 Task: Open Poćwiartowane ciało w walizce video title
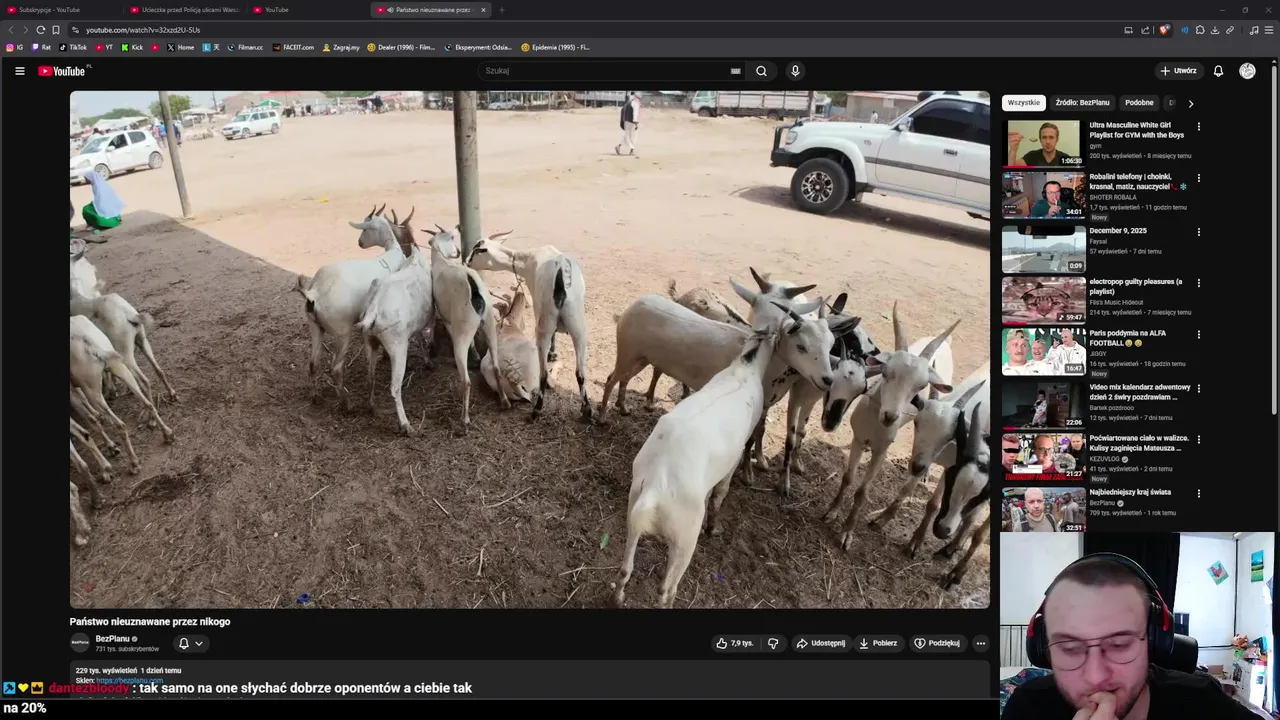point(1139,443)
